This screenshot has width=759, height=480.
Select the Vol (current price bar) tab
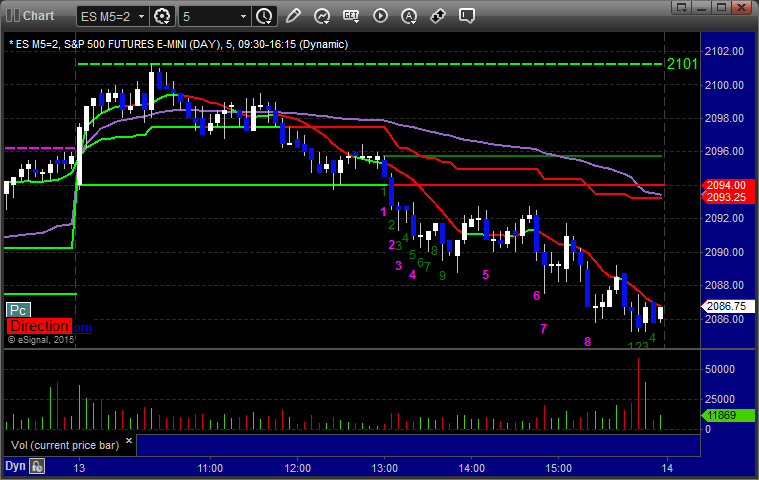(65, 445)
